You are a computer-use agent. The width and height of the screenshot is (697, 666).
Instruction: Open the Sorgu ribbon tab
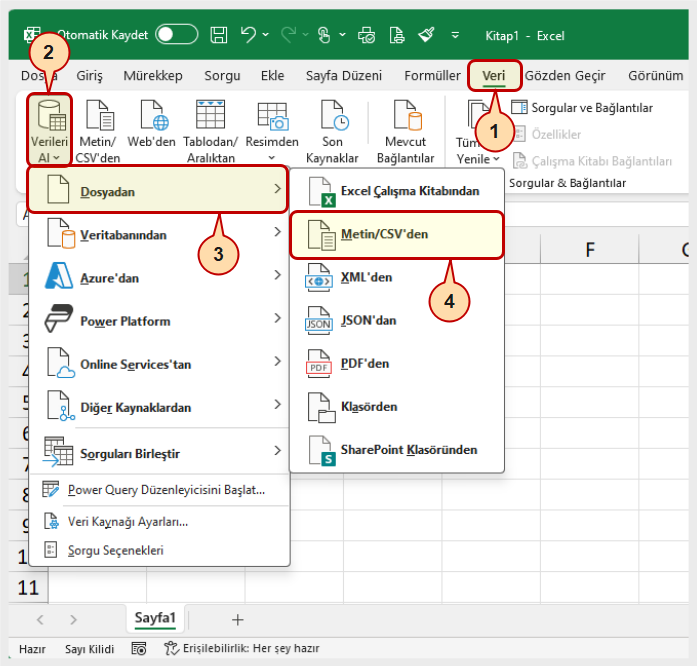pos(222,76)
